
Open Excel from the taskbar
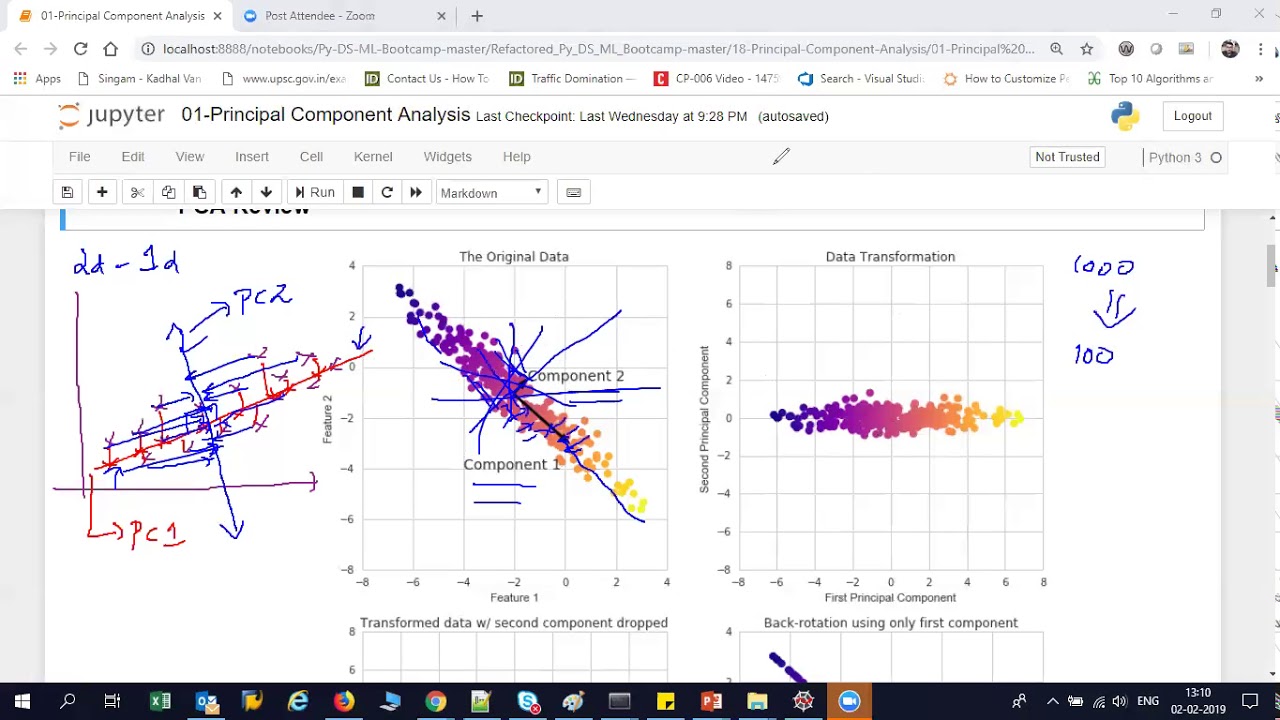point(160,702)
